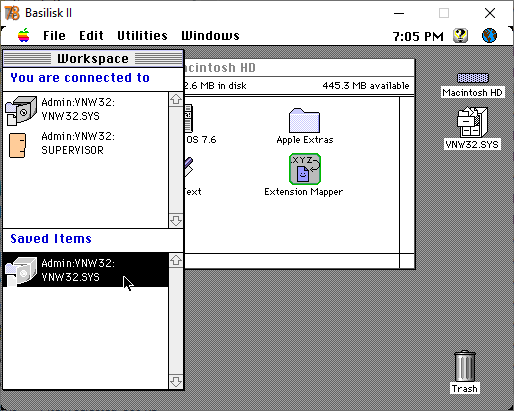
Task: Open the Edit menu
Action: 91,36
